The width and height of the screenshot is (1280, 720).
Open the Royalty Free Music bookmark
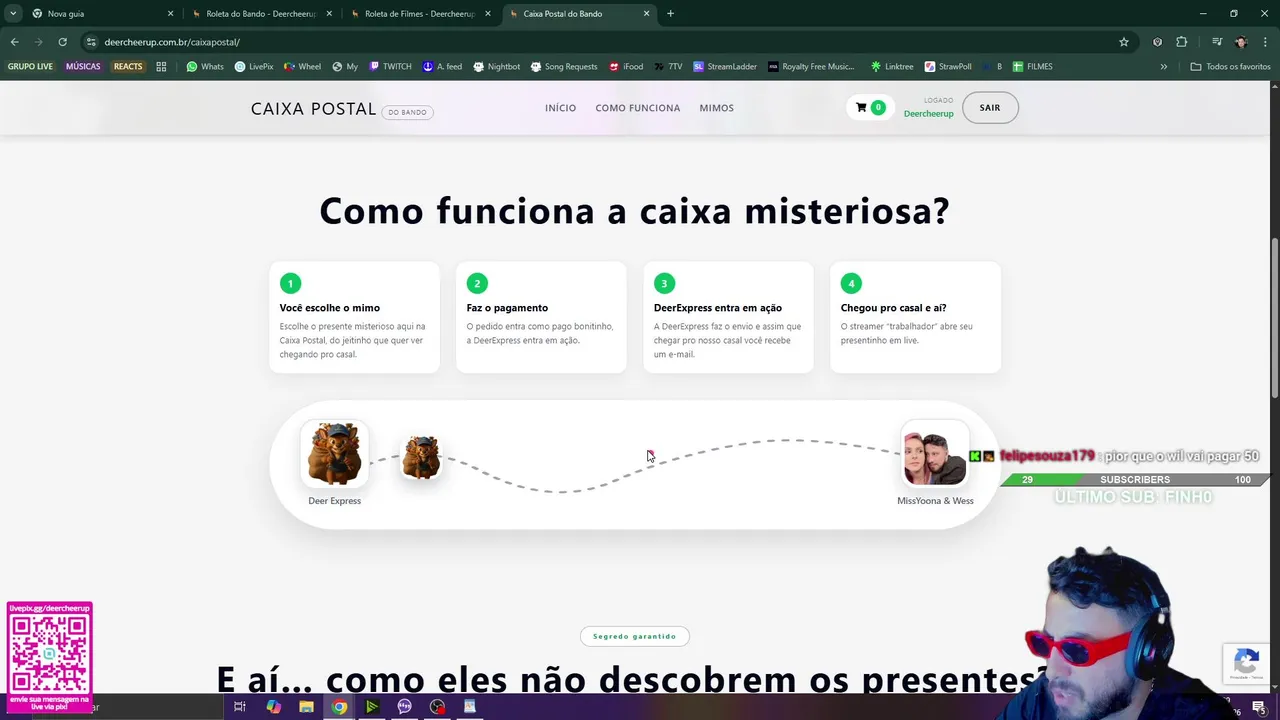811,67
